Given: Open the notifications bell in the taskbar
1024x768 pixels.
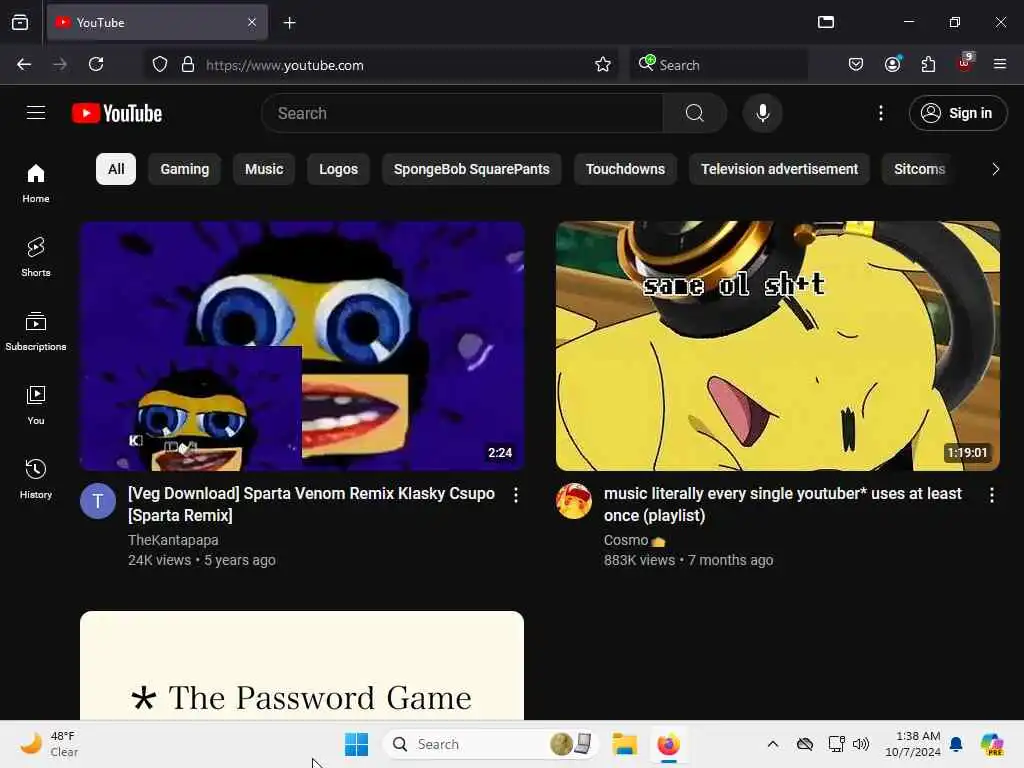Looking at the screenshot, I should click(956, 744).
